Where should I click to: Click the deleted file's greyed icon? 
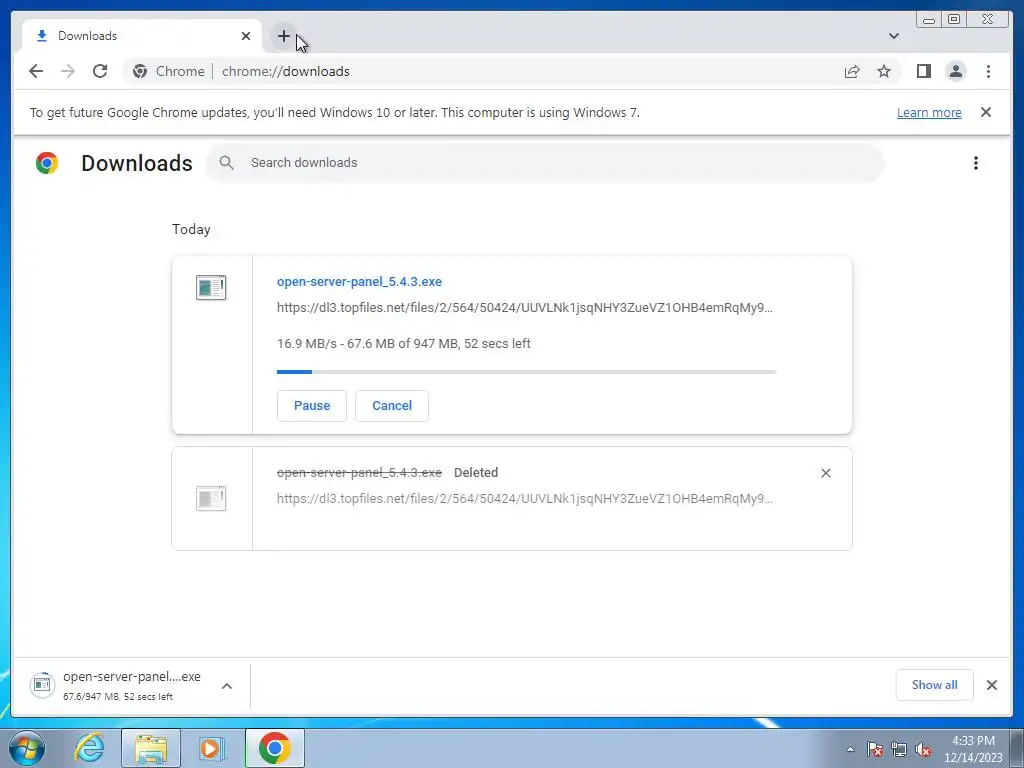pyautogui.click(x=211, y=498)
